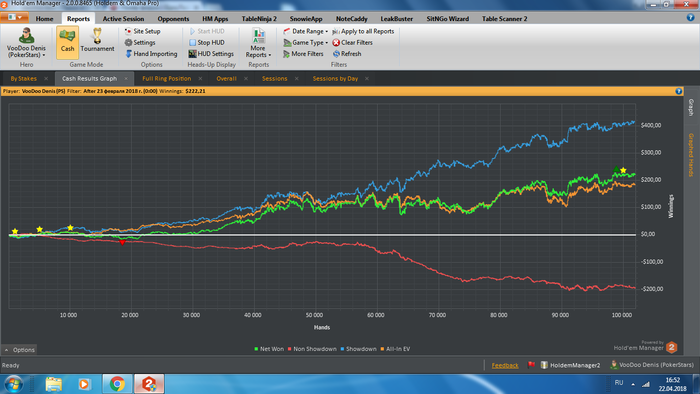The height and width of the screenshot is (394, 700).
Task: Open the Date Range filter dropdown
Action: [306, 31]
